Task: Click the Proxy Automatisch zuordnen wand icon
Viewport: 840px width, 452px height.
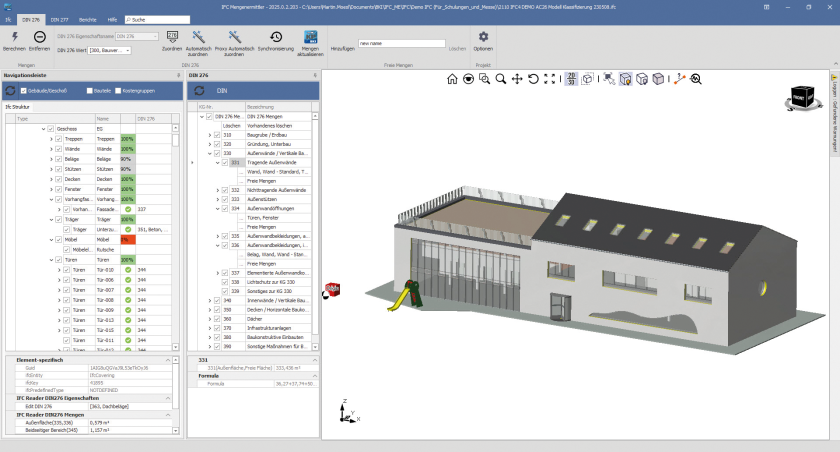Action: pyautogui.click(x=234, y=37)
